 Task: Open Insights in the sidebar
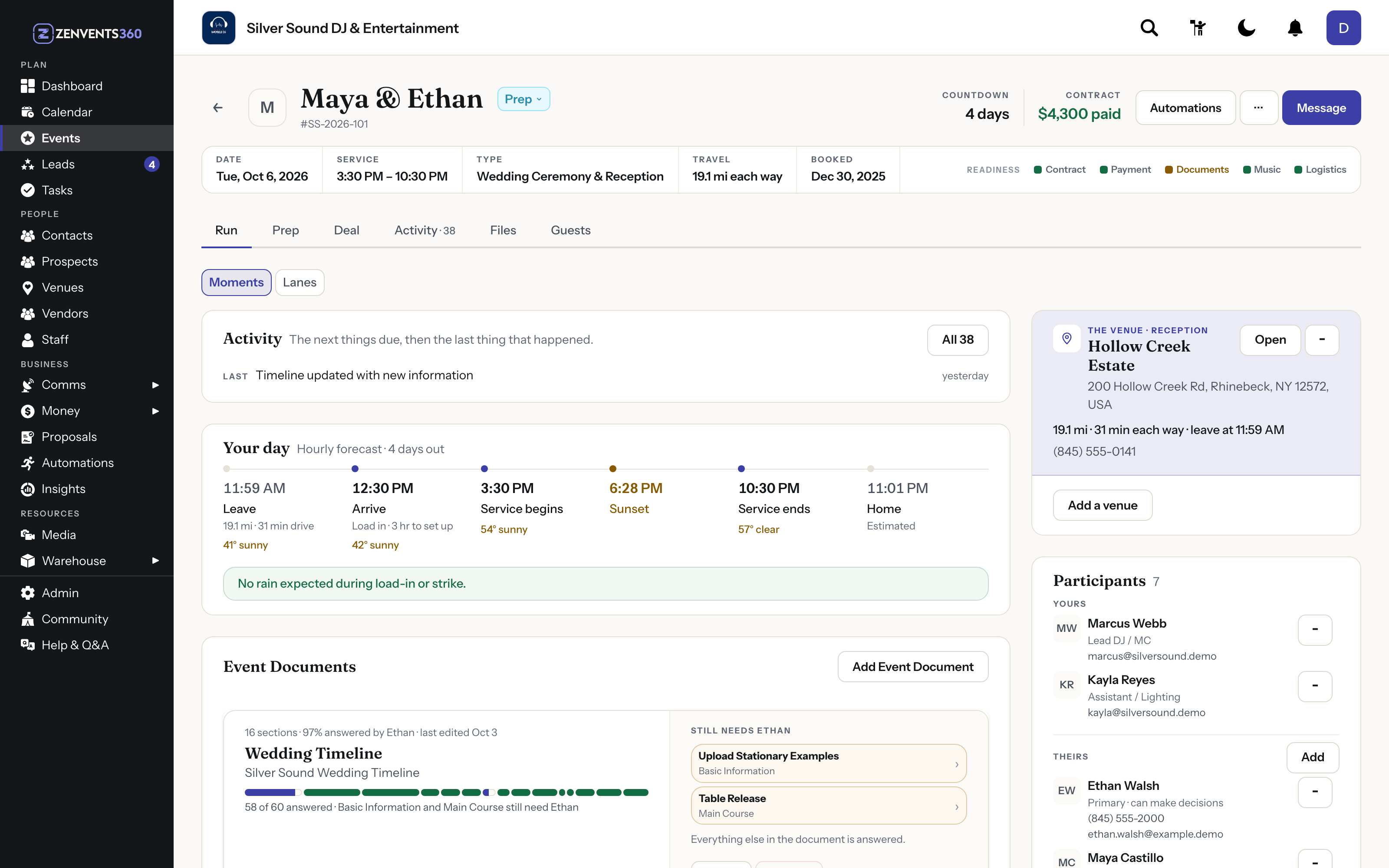coord(87,489)
